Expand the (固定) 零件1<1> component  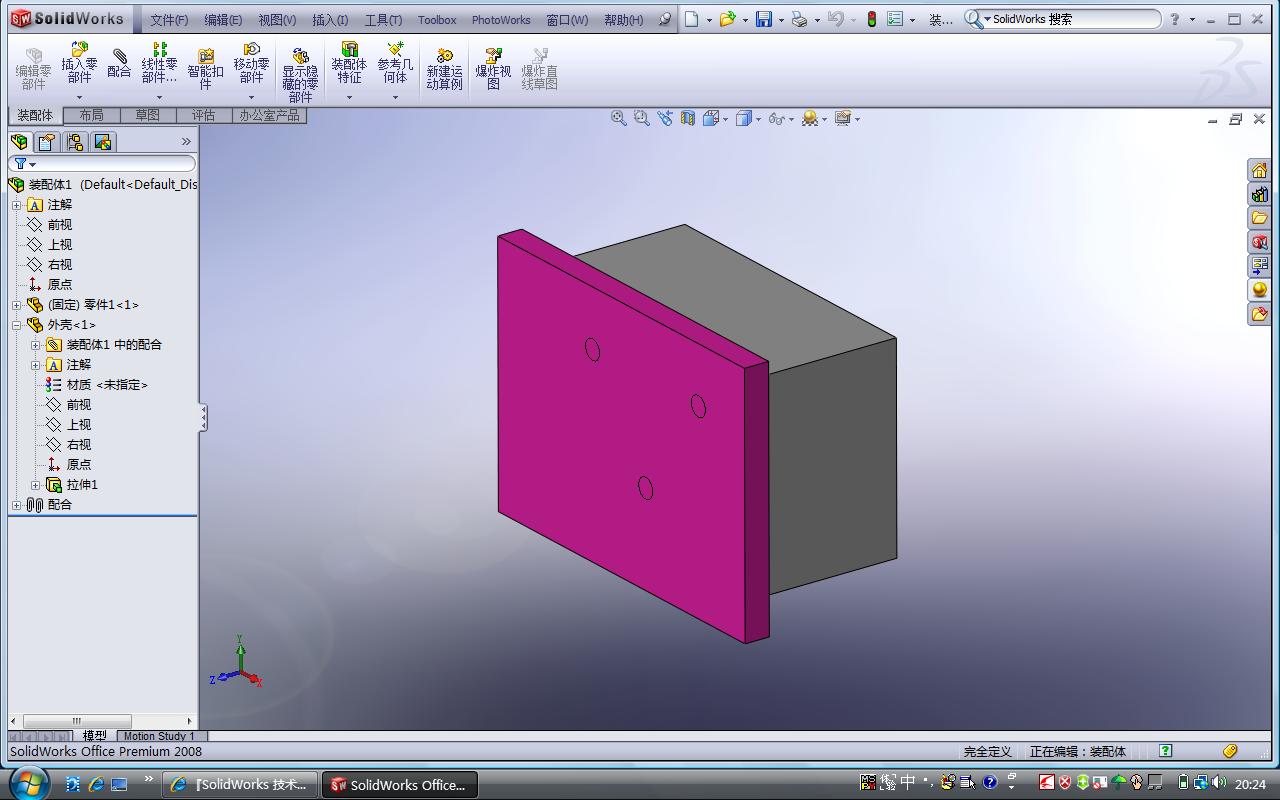(x=16, y=305)
